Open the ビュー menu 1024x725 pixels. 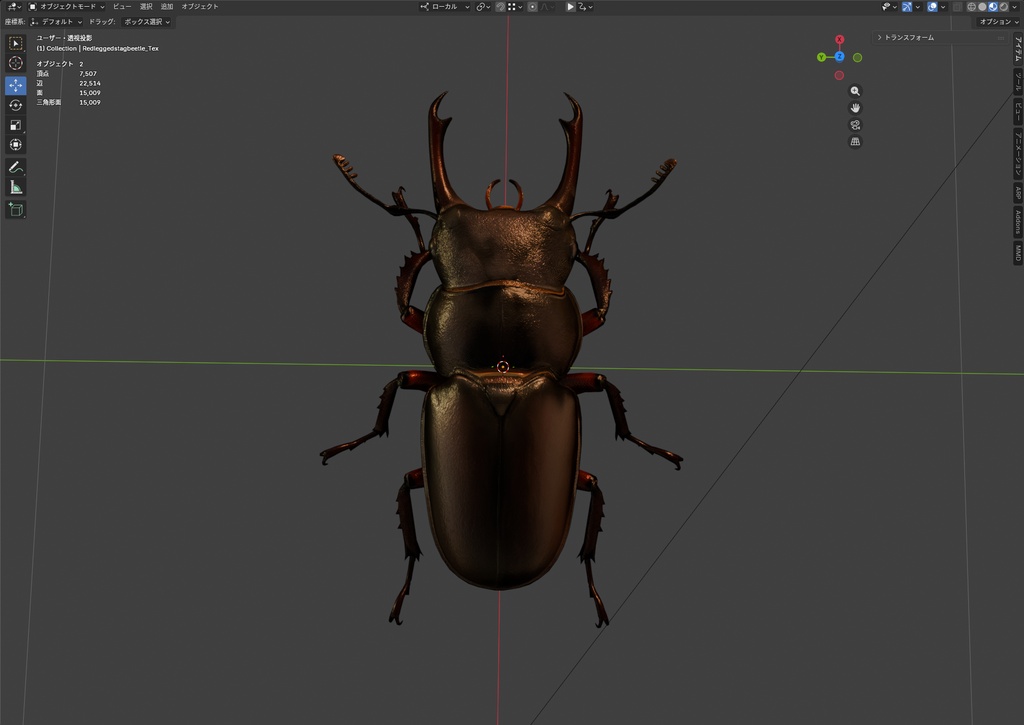pos(122,7)
